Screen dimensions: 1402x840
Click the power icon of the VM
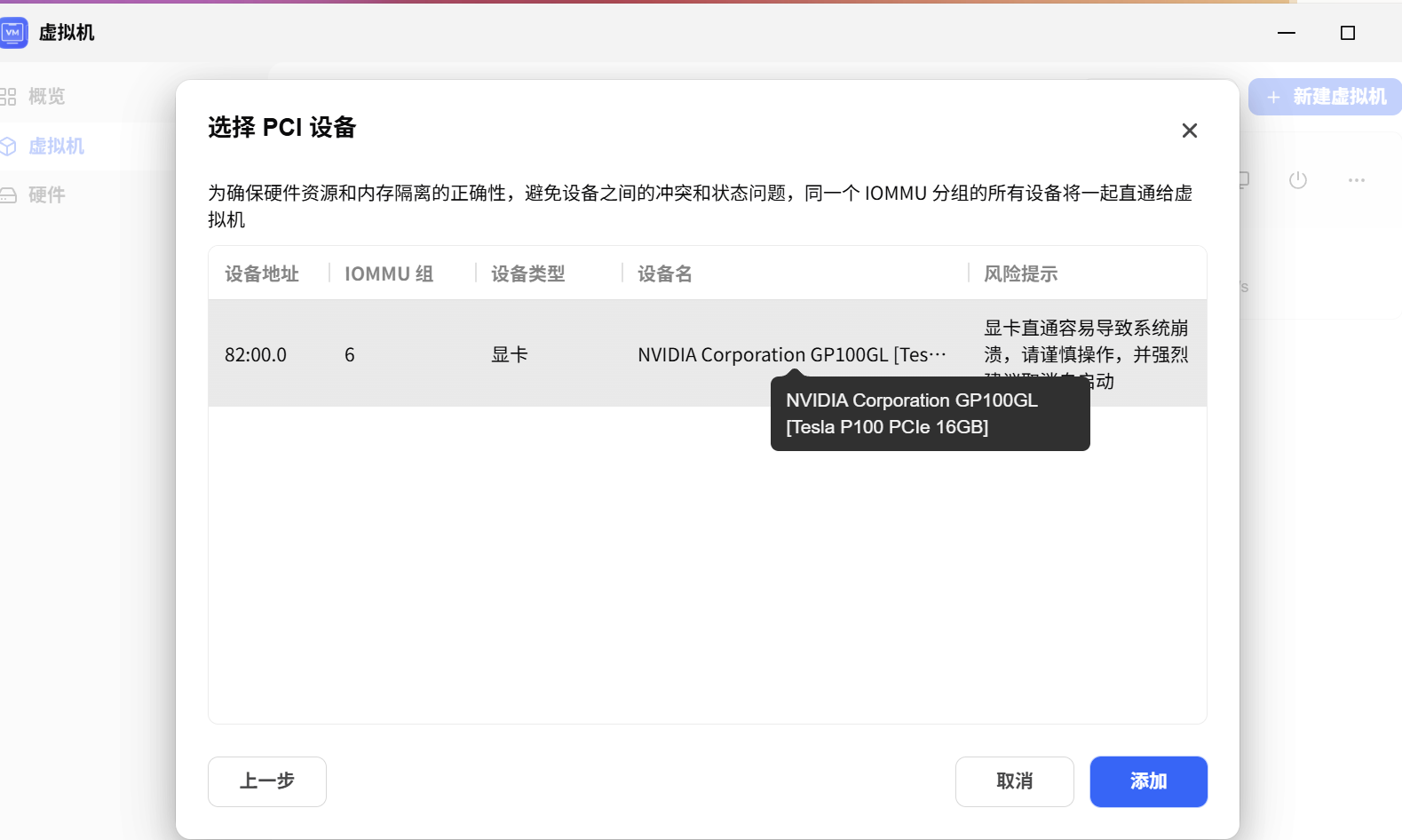coord(1298,180)
